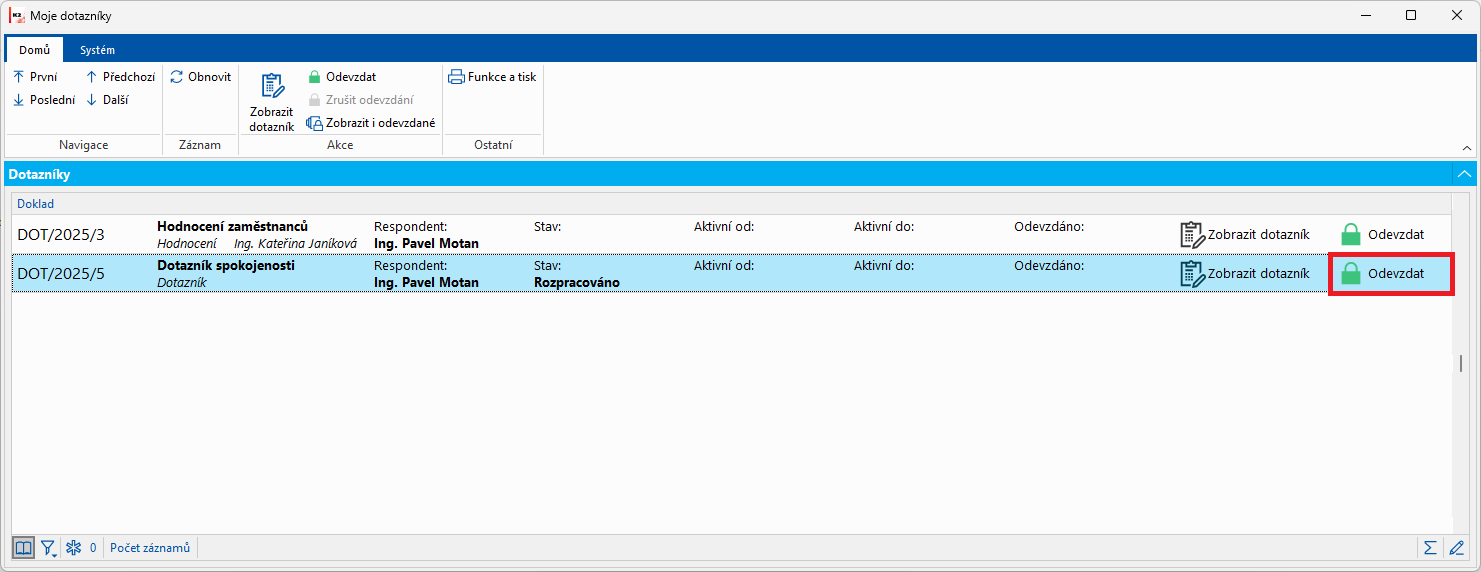Viewport: 1481px width, 572px height.
Task: Click the Doklad column header
Action: point(36,204)
